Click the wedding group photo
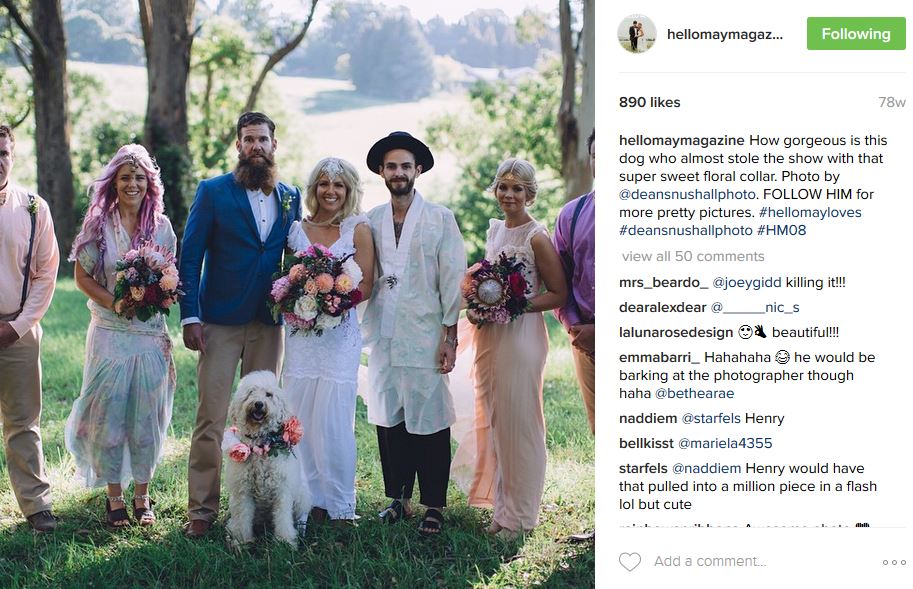This screenshot has height=589, width=913. pyautogui.click(x=297, y=294)
